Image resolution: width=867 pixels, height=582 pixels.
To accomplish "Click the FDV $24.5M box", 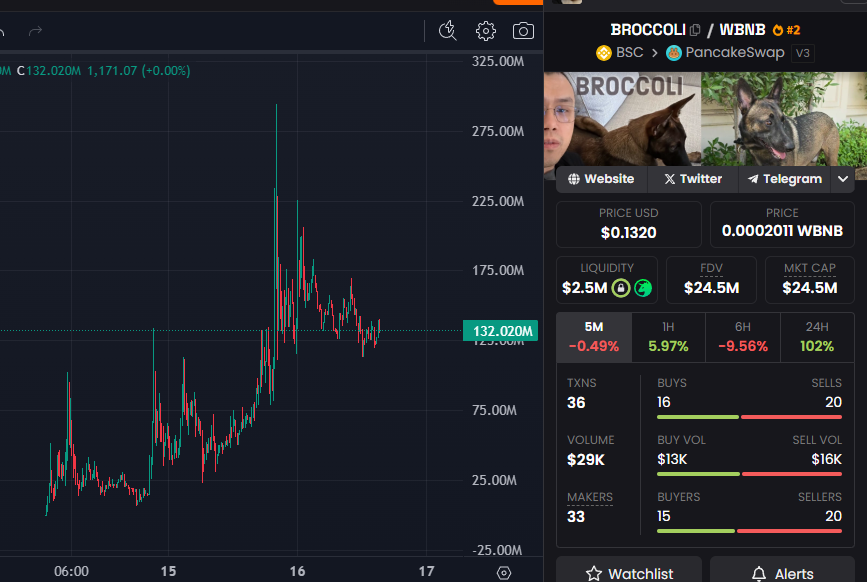I will [x=711, y=280].
